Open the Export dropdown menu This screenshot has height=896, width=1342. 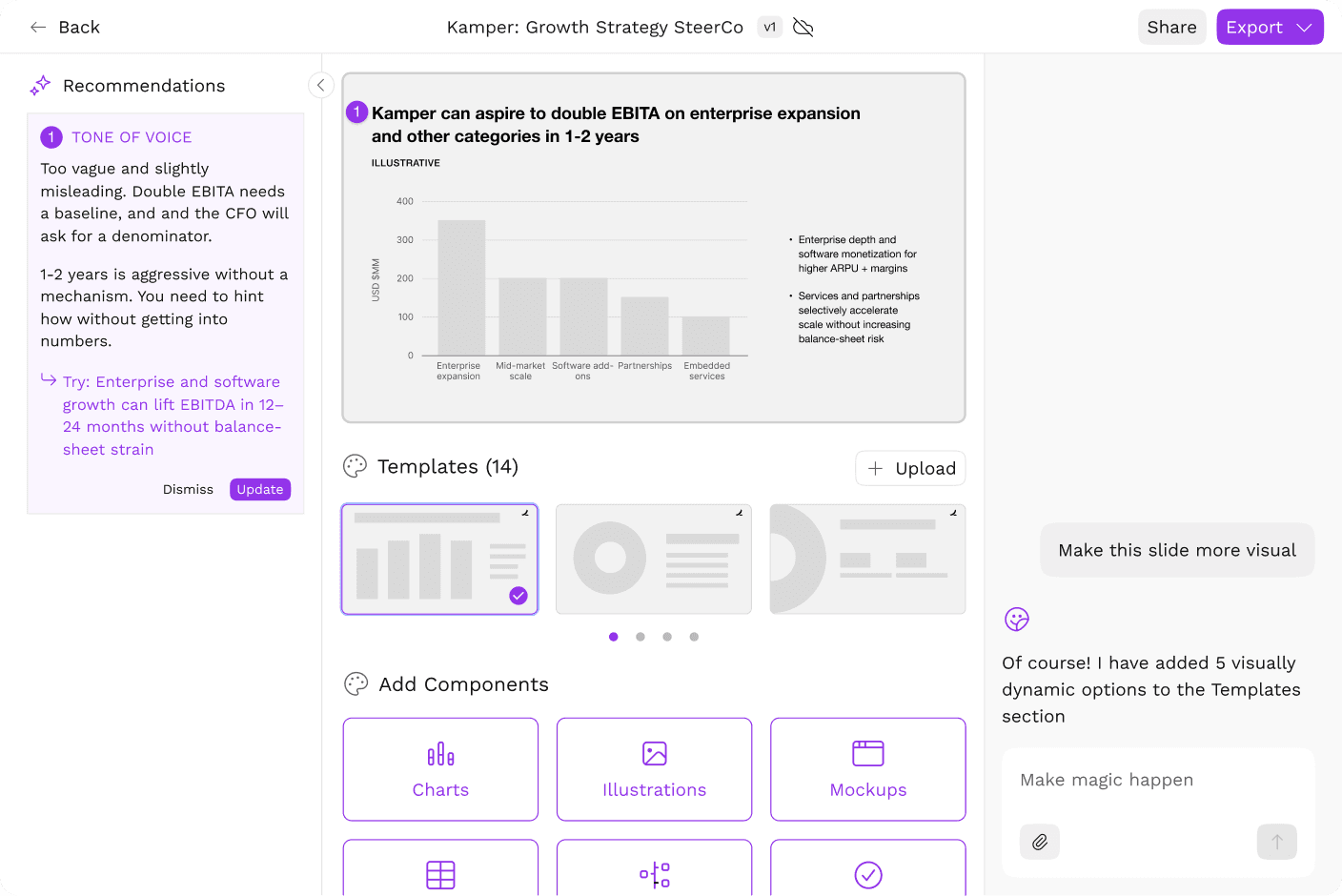point(1270,28)
